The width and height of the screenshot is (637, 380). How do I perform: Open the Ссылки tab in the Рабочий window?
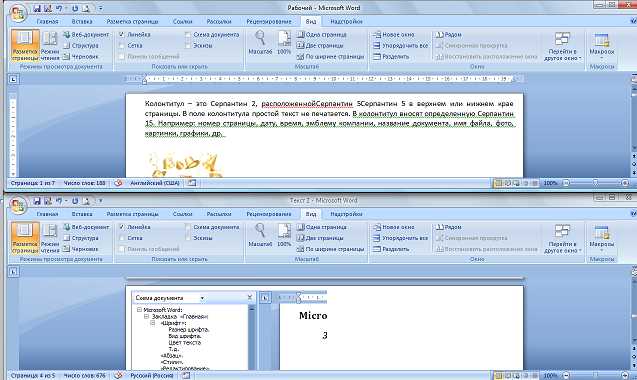tap(182, 22)
